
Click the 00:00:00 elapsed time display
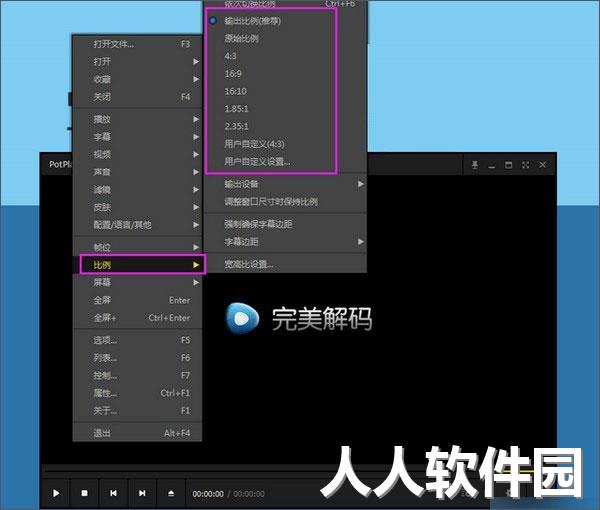tap(208, 494)
